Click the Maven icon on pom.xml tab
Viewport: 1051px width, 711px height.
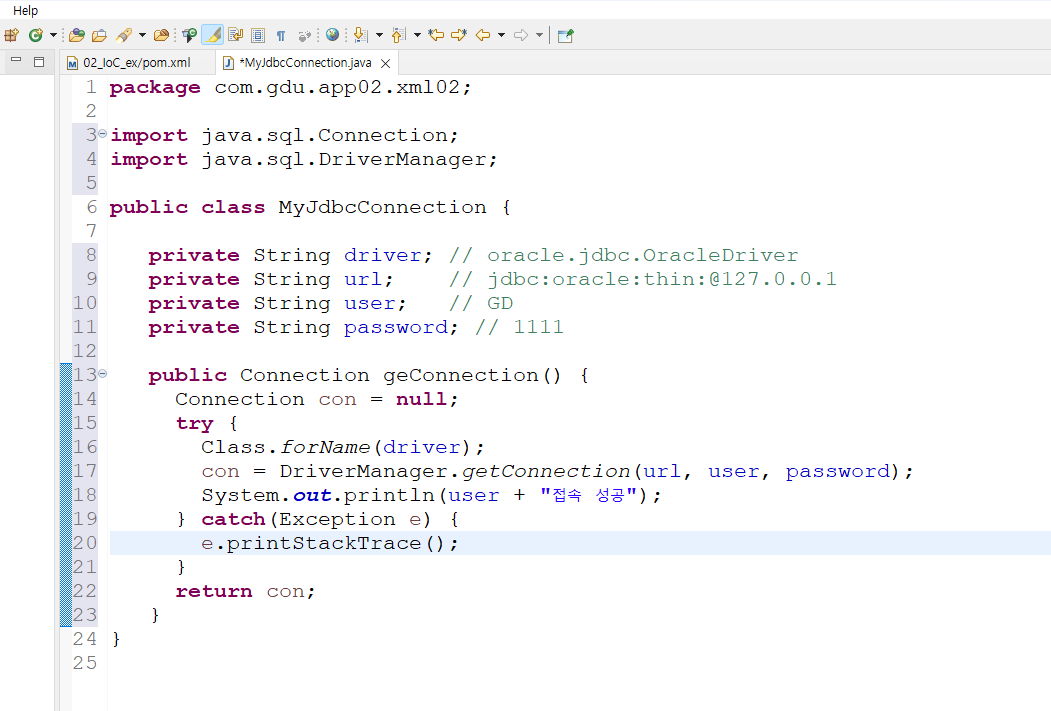[72, 63]
